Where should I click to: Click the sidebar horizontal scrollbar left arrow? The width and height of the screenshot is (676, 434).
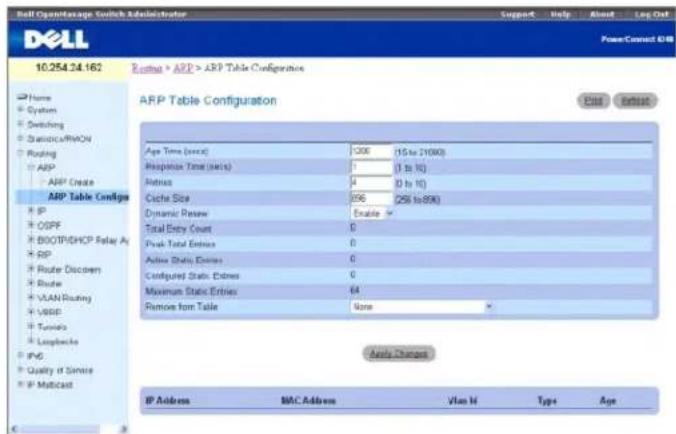(15, 429)
